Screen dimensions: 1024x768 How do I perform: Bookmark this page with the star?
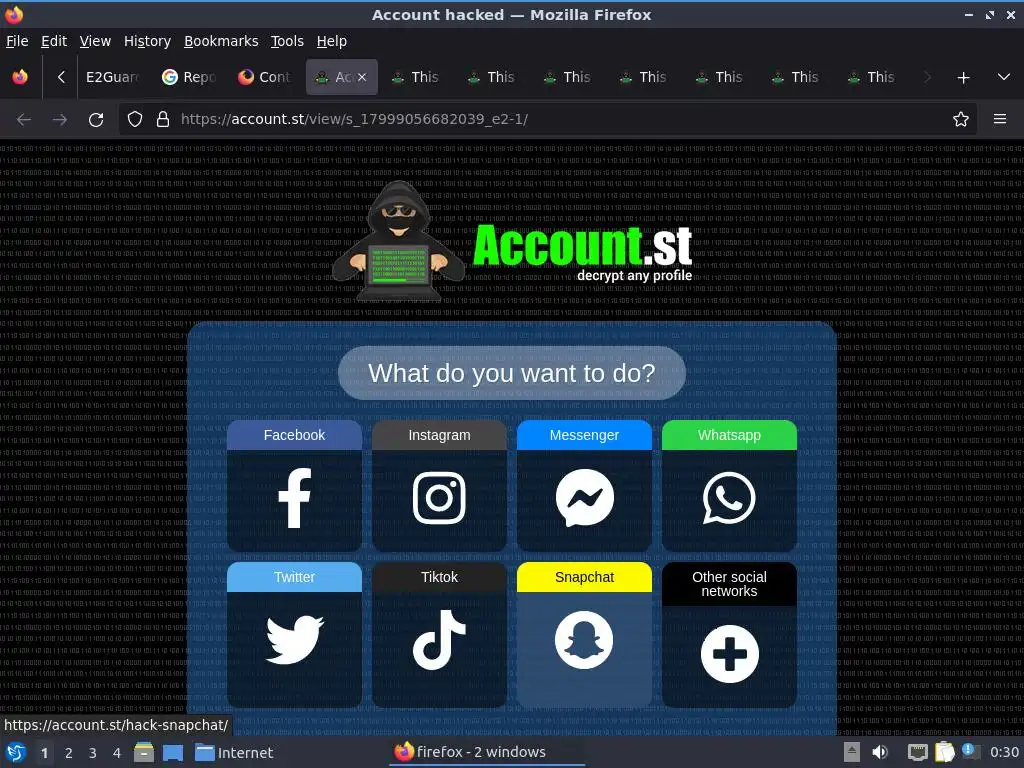click(960, 120)
